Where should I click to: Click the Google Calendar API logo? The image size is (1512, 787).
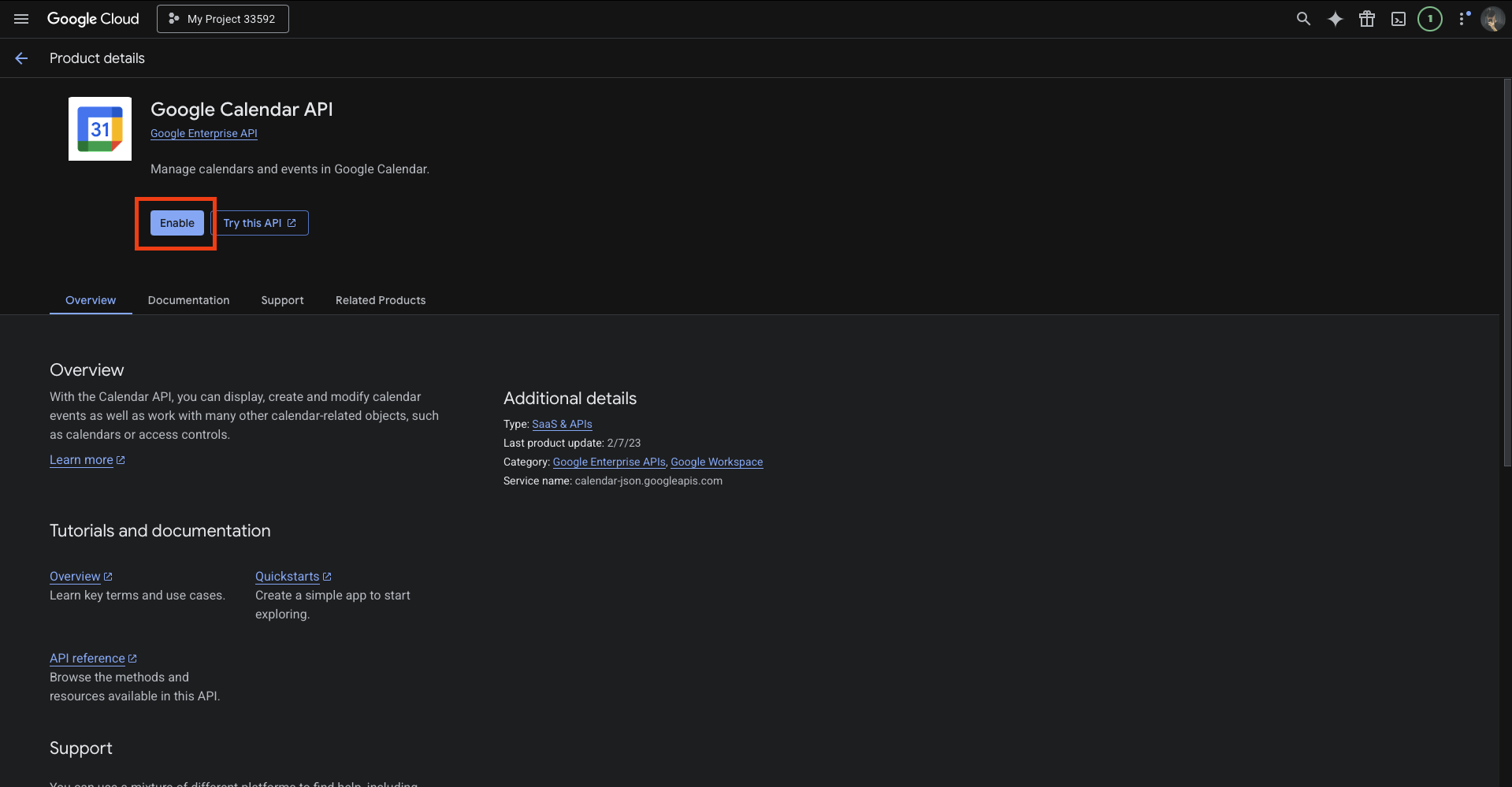[100, 129]
